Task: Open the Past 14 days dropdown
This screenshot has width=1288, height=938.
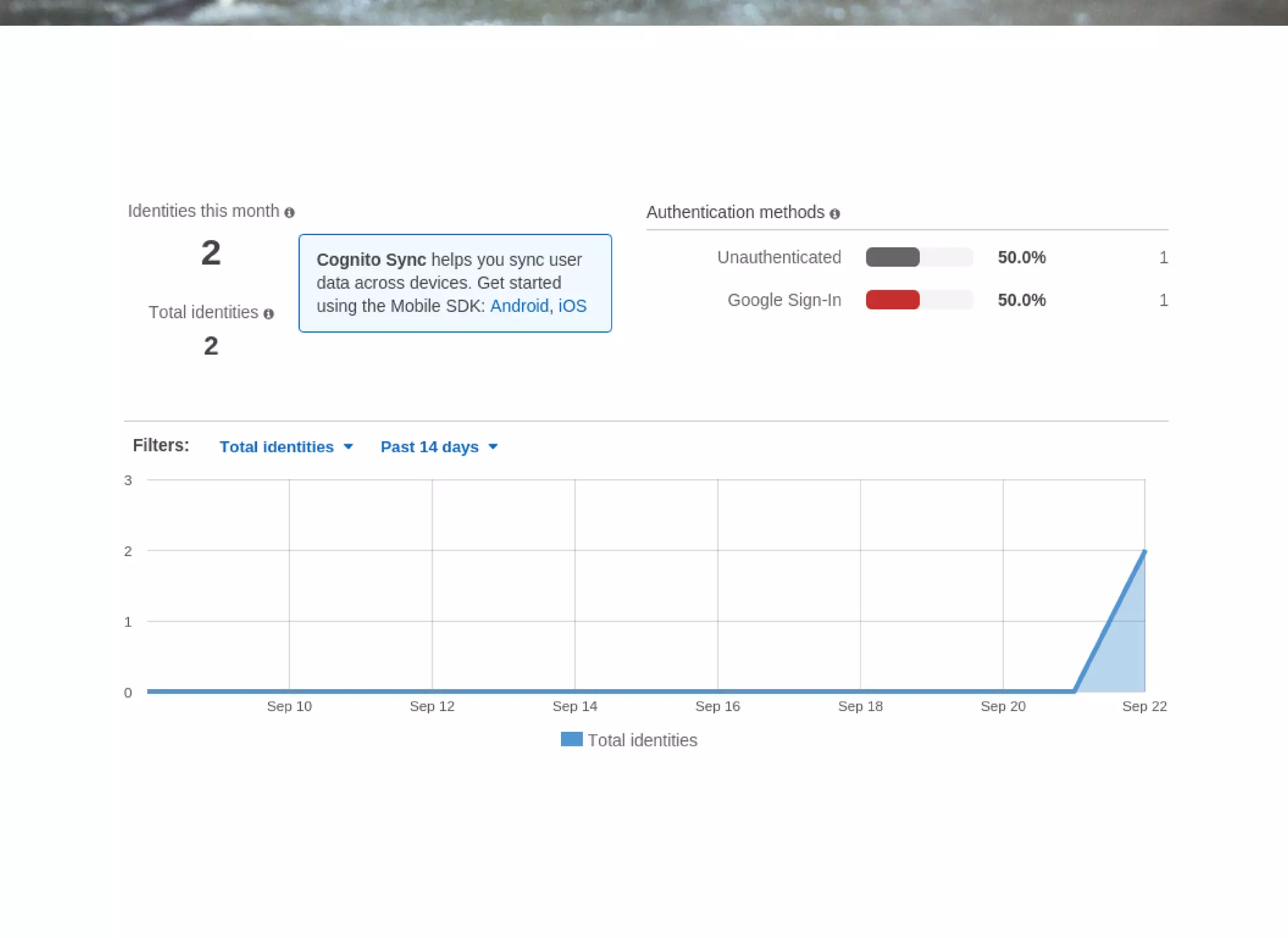Action: 430,447
